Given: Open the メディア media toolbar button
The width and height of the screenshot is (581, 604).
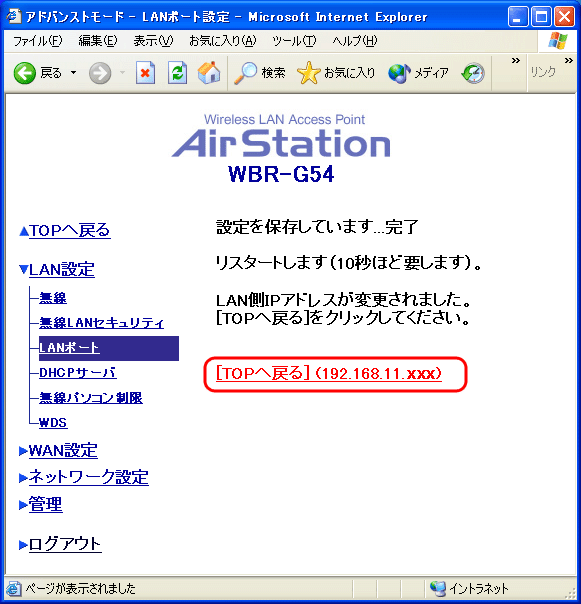Looking at the screenshot, I should [x=418, y=73].
